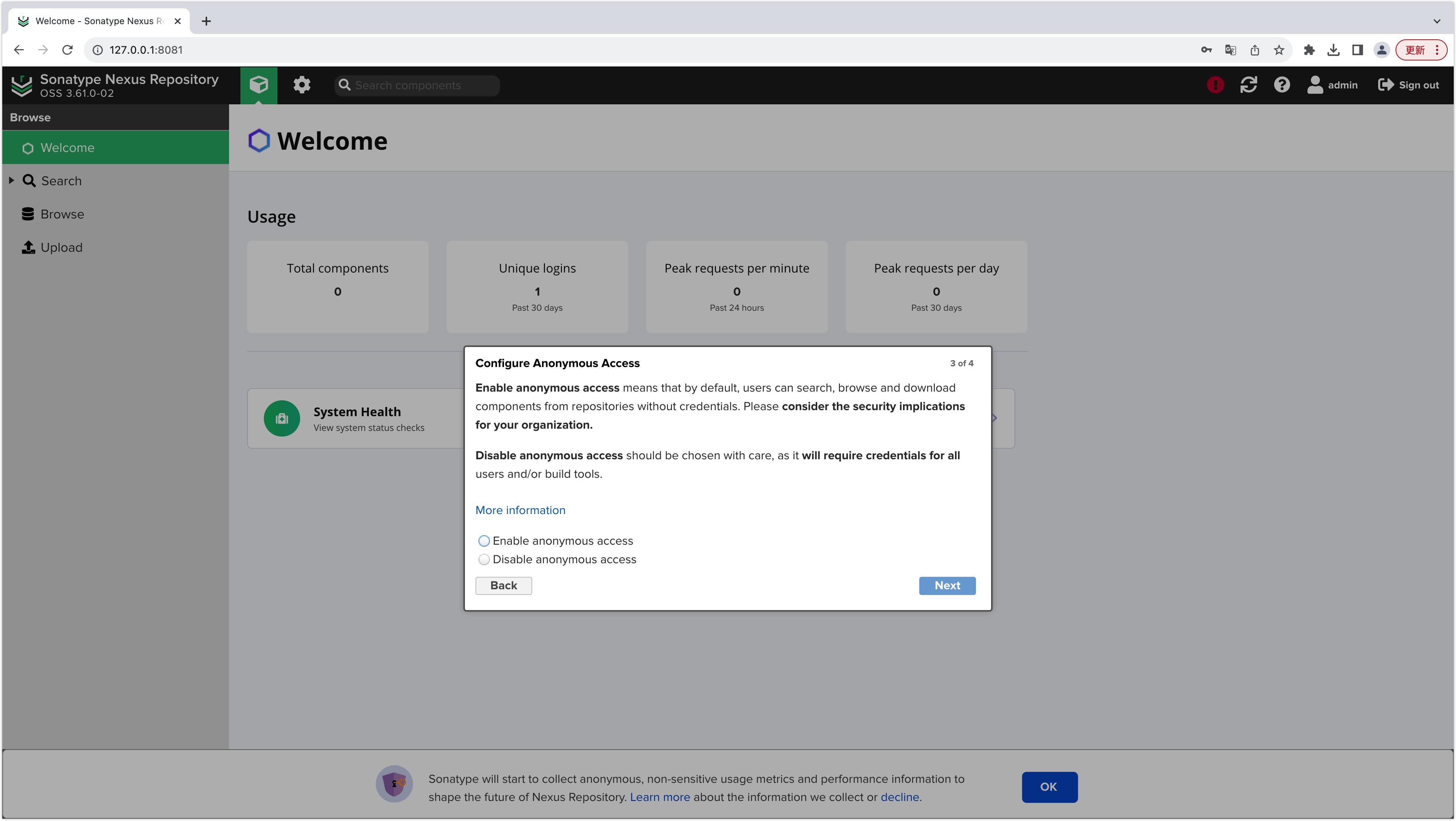Click the Sign out button
The image size is (1456, 821).
coord(1408,85)
